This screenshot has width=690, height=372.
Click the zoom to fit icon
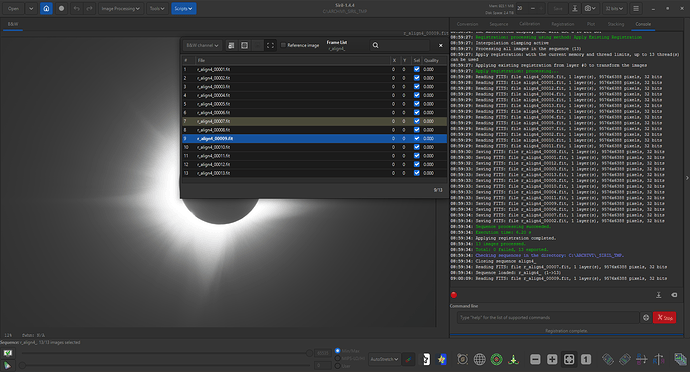coord(569,359)
